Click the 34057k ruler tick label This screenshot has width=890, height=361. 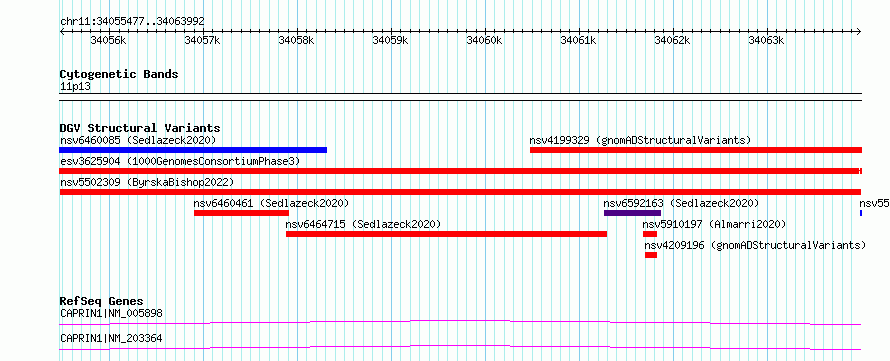click(203, 41)
